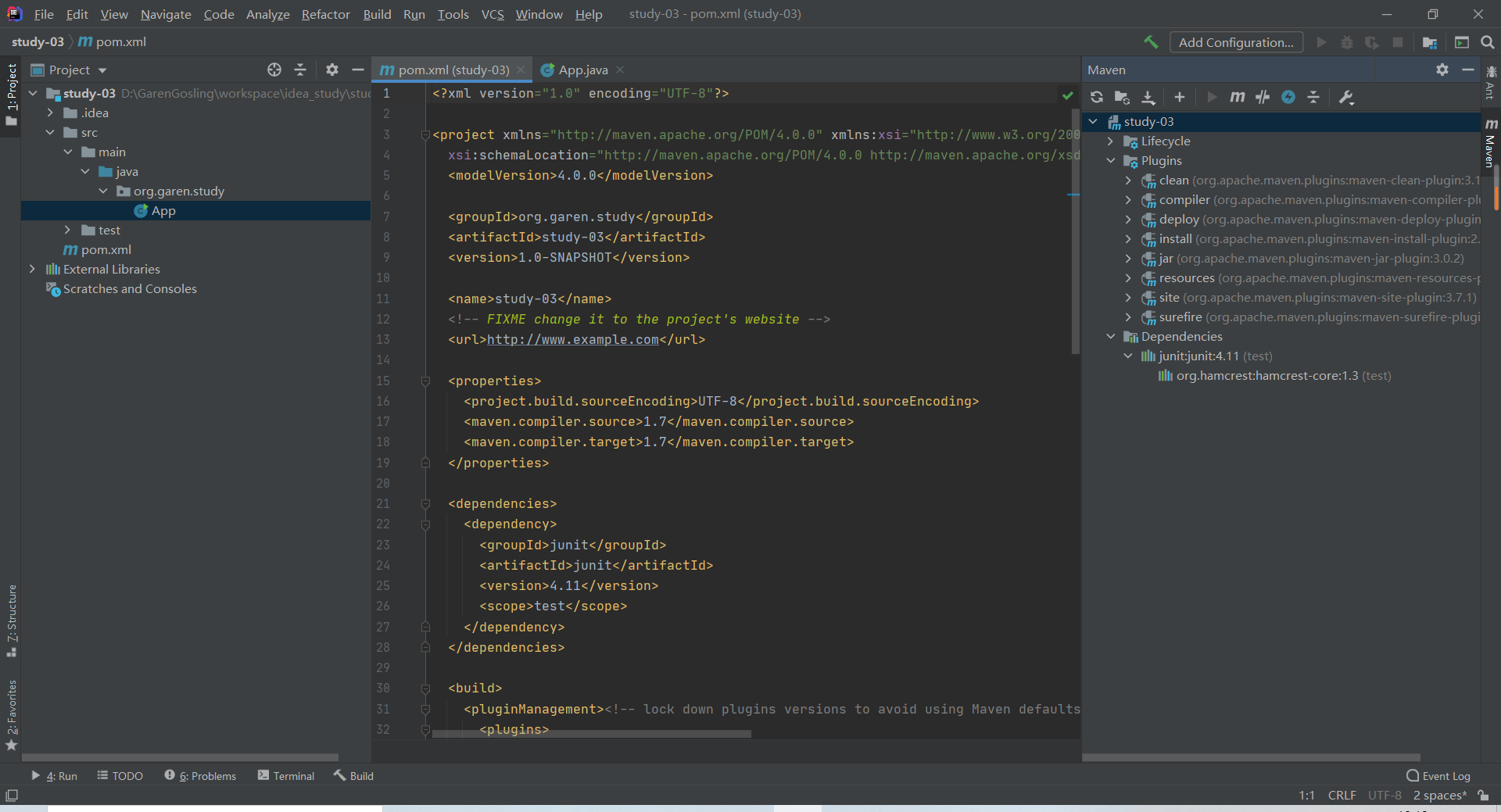Open Maven panel gear options

pyautogui.click(x=1442, y=70)
